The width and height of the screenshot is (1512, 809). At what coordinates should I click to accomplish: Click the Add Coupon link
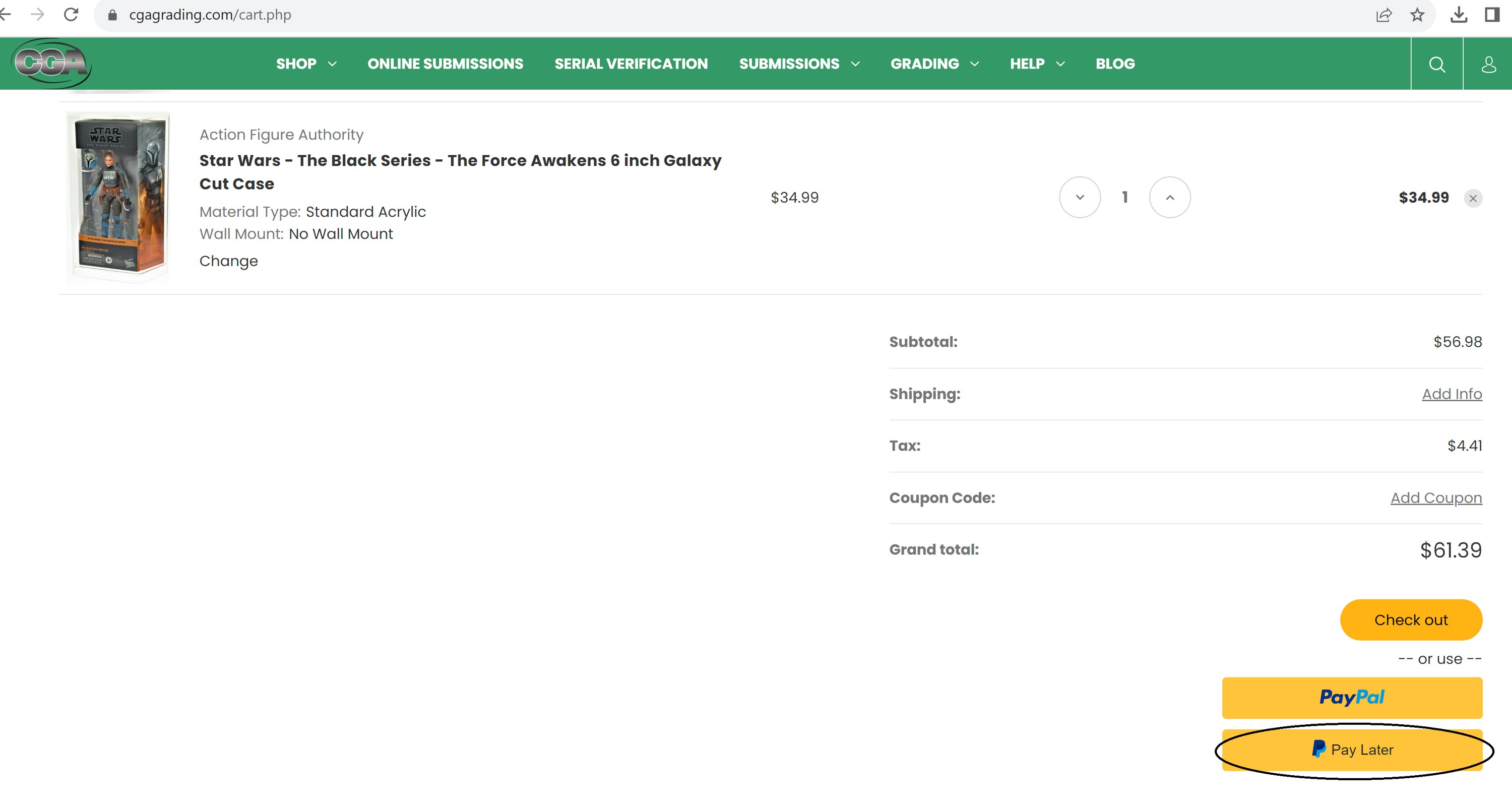(1436, 498)
